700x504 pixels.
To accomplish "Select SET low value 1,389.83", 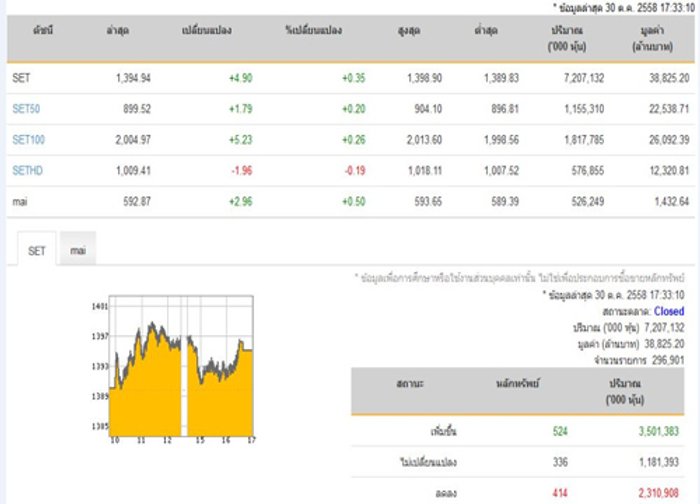I will pos(501,78).
